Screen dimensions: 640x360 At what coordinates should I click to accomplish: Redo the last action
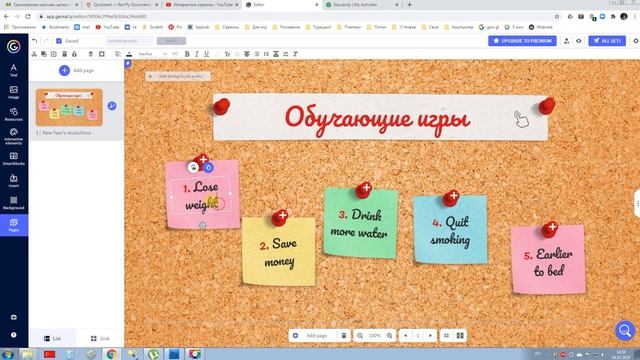(x=46, y=41)
